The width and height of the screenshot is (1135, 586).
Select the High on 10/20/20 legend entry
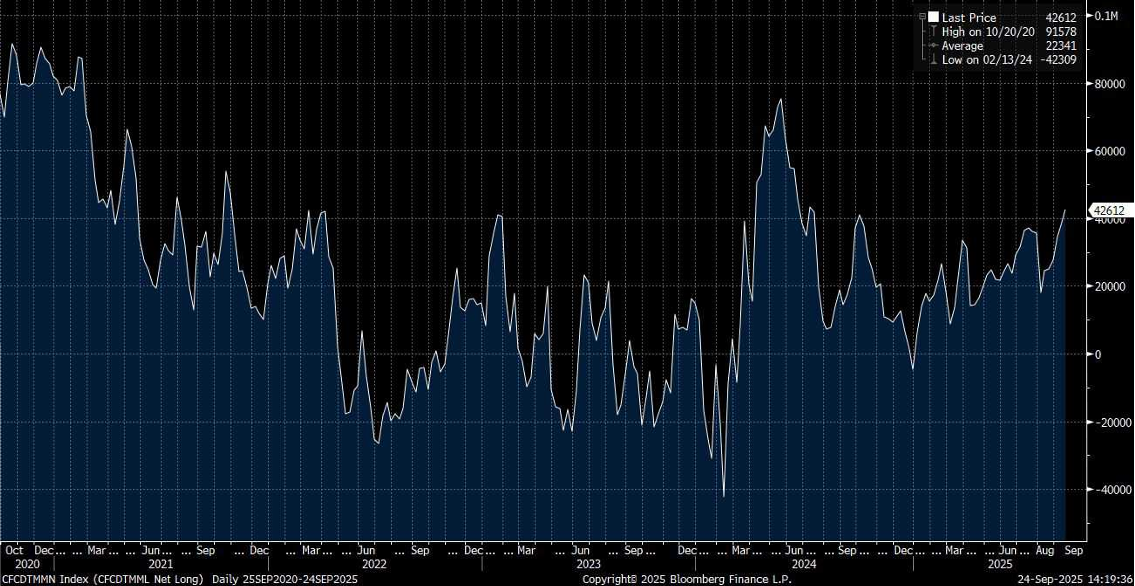(x=989, y=32)
